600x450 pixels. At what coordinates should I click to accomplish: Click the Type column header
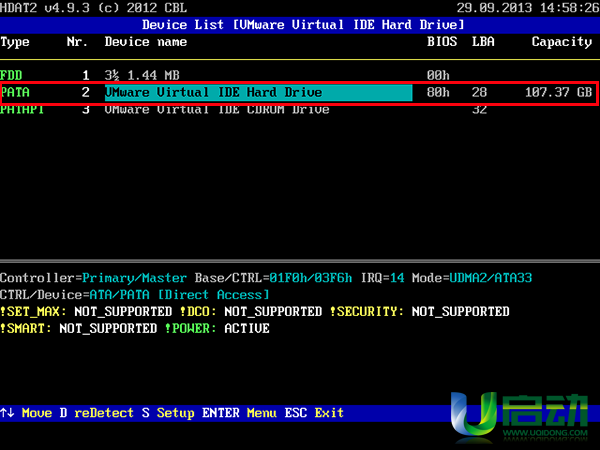point(15,42)
